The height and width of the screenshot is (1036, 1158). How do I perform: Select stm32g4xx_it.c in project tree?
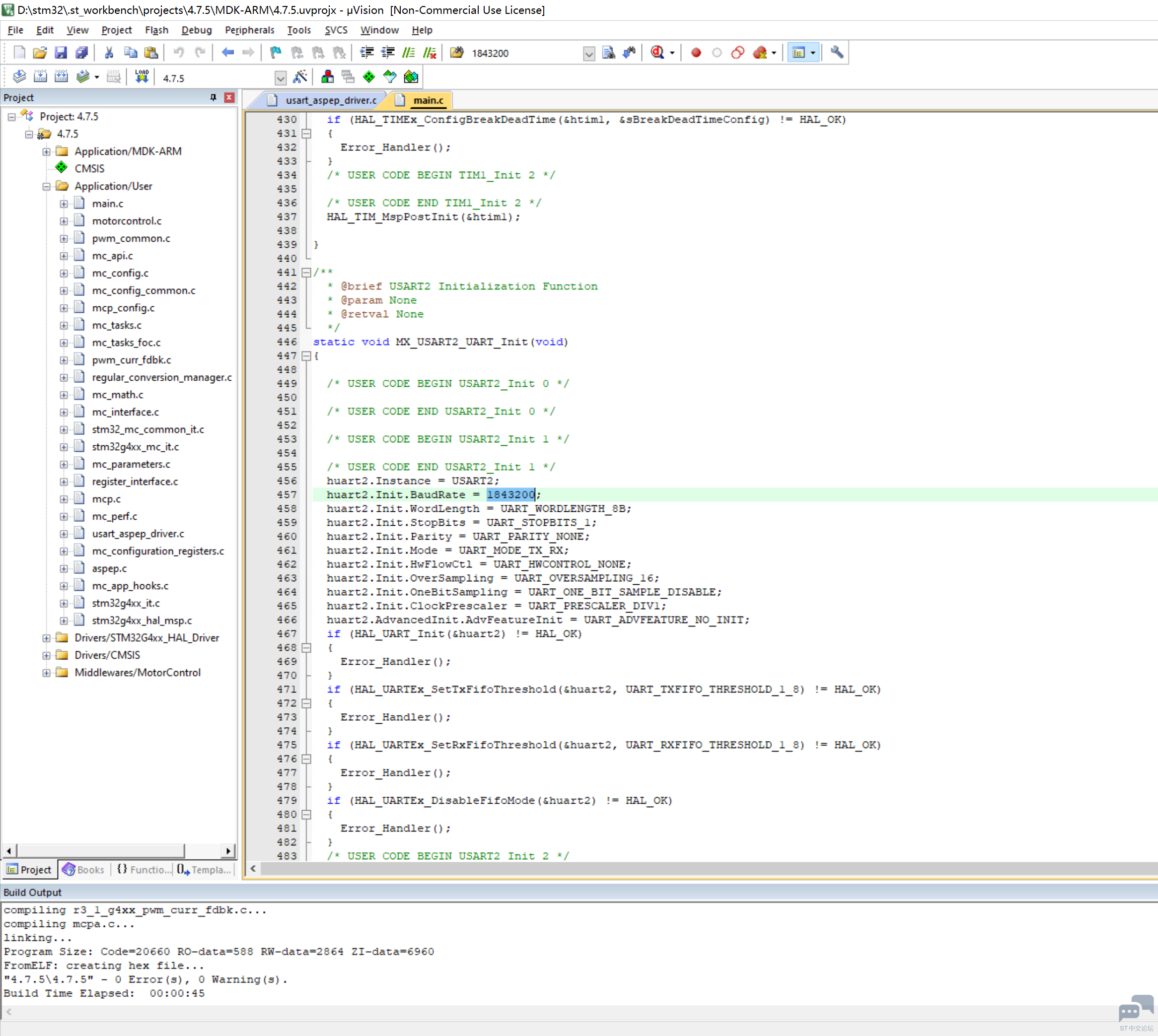tap(126, 604)
